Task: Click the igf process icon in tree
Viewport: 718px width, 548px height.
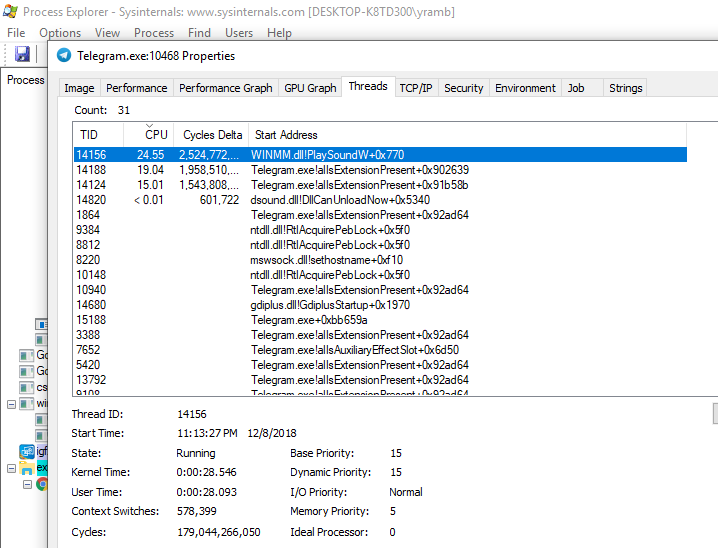Action: [27, 451]
